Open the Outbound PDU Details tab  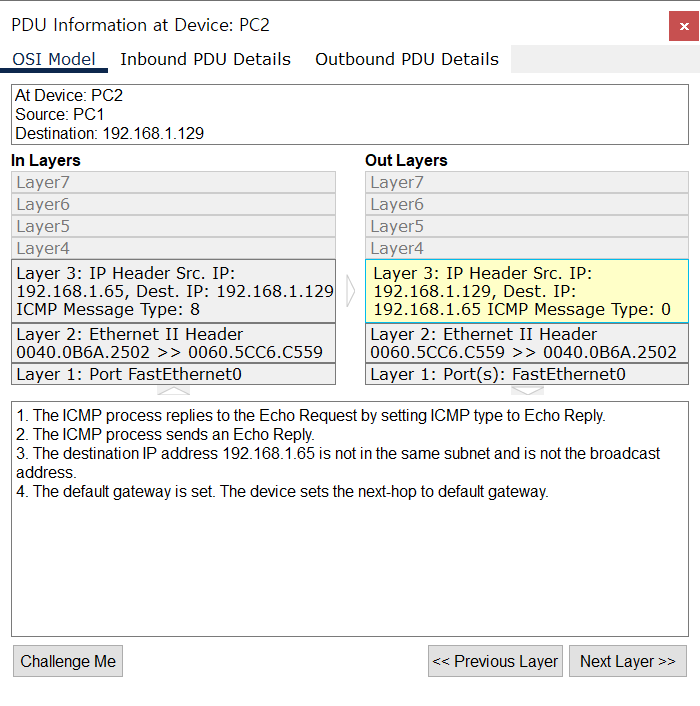[x=406, y=59]
